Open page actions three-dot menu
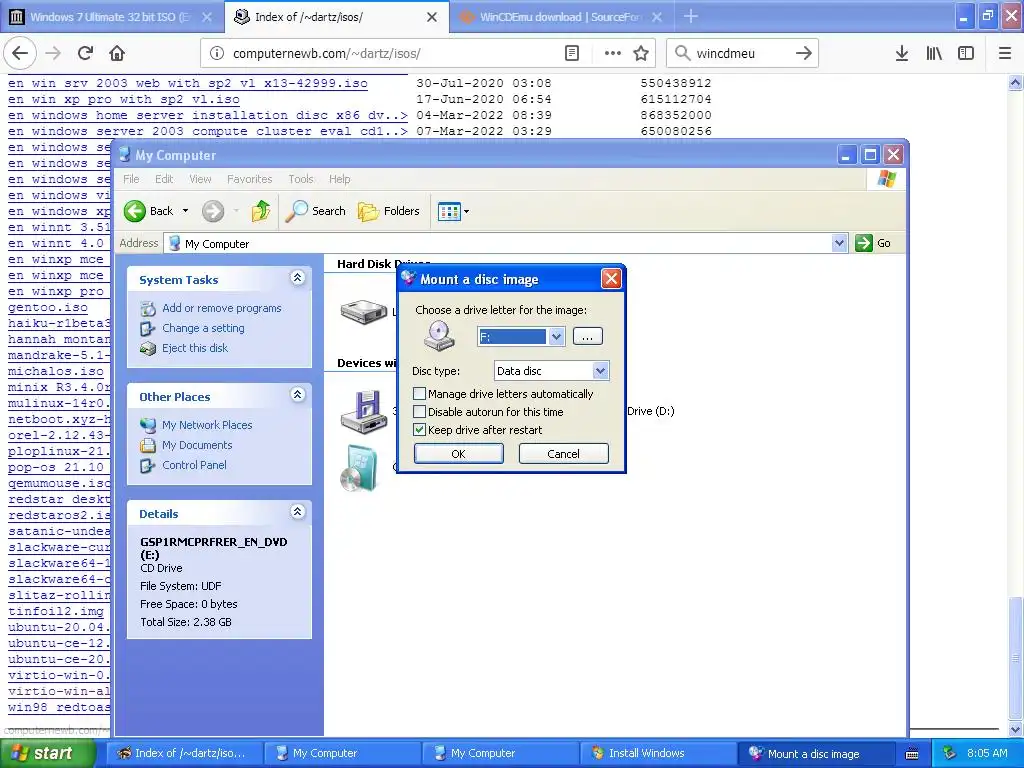The width and height of the screenshot is (1024, 768). pyautogui.click(x=613, y=53)
